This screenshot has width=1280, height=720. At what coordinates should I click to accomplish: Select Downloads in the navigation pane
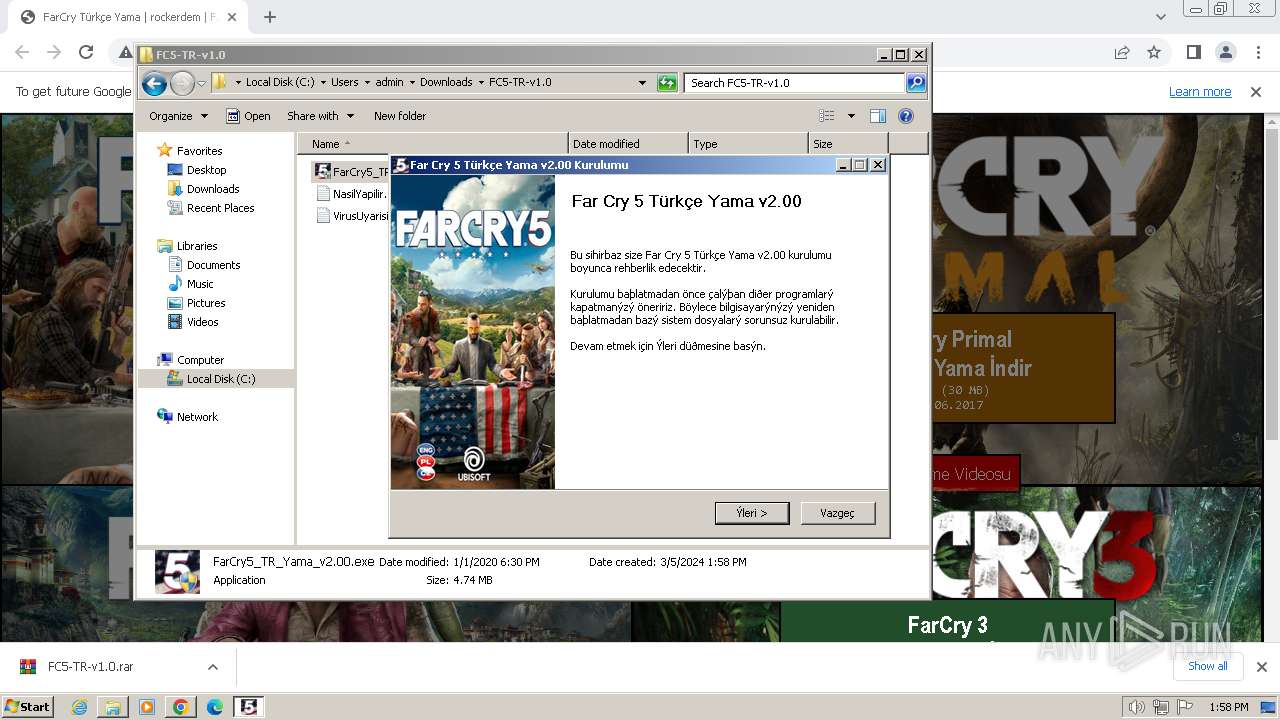[213, 189]
